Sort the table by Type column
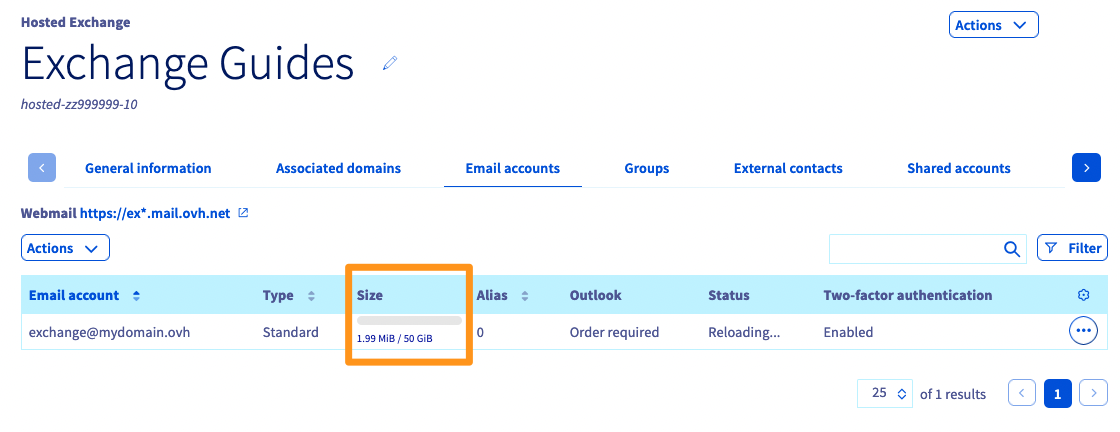This screenshot has width=1120, height=432. click(x=311, y=296)
